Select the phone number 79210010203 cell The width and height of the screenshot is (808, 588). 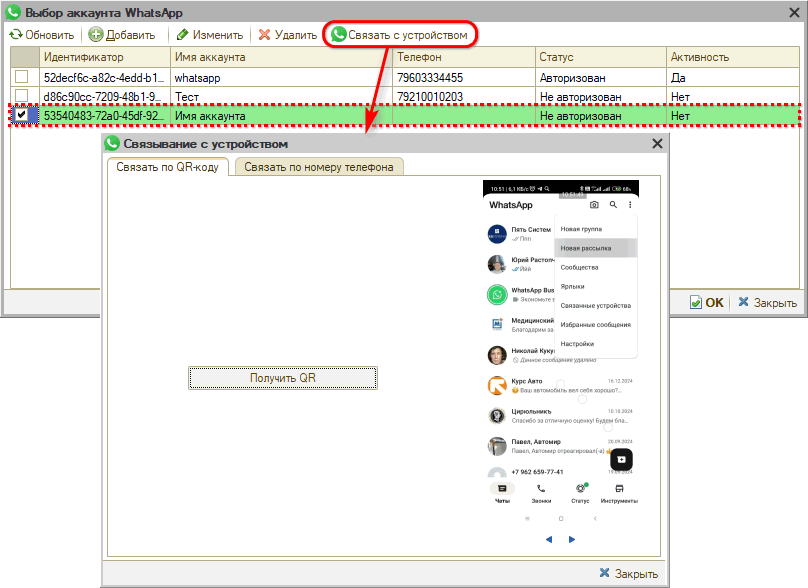pos(464,97)
